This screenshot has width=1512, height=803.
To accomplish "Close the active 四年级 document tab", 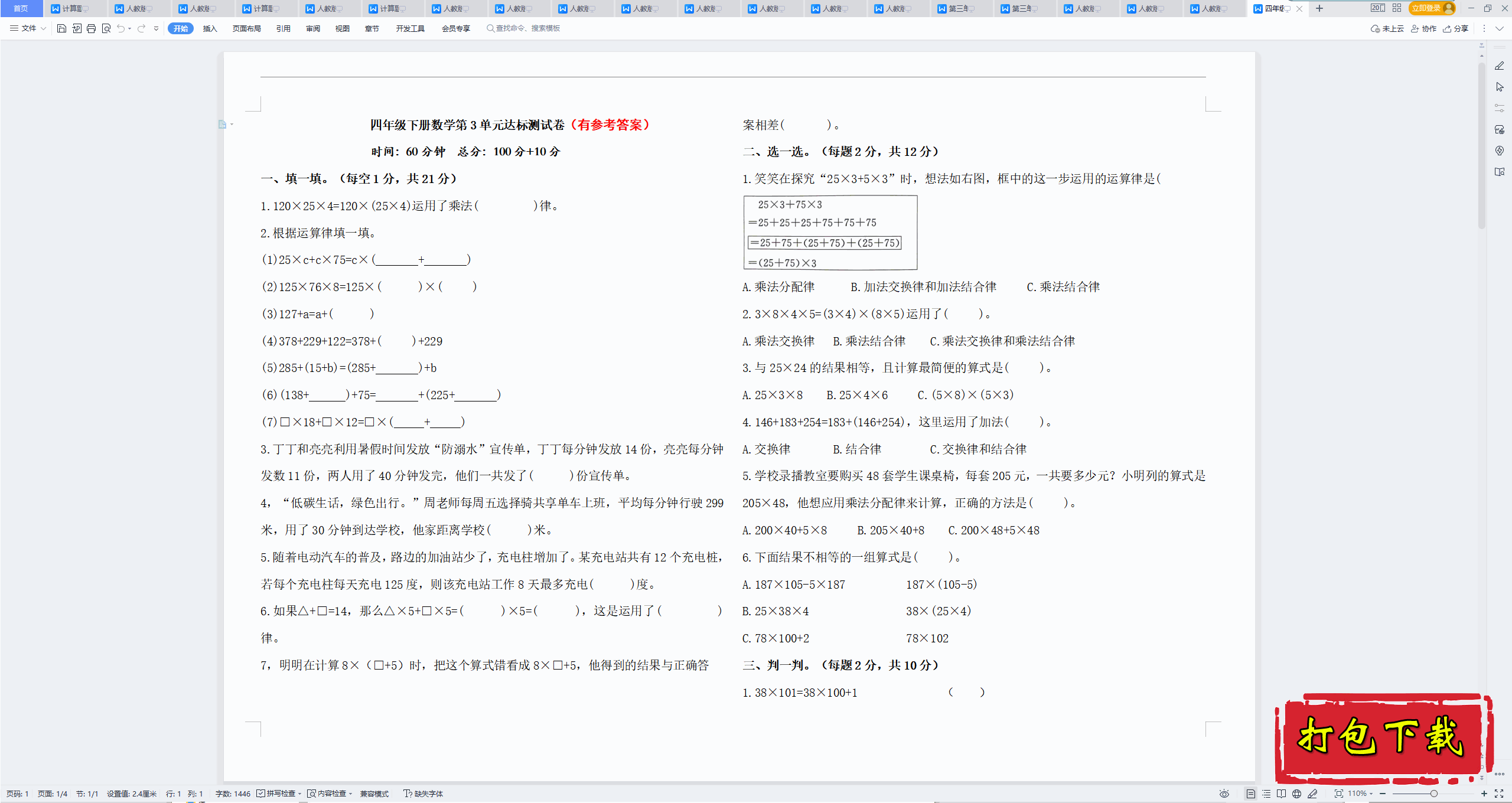I will click(1299, 8).
